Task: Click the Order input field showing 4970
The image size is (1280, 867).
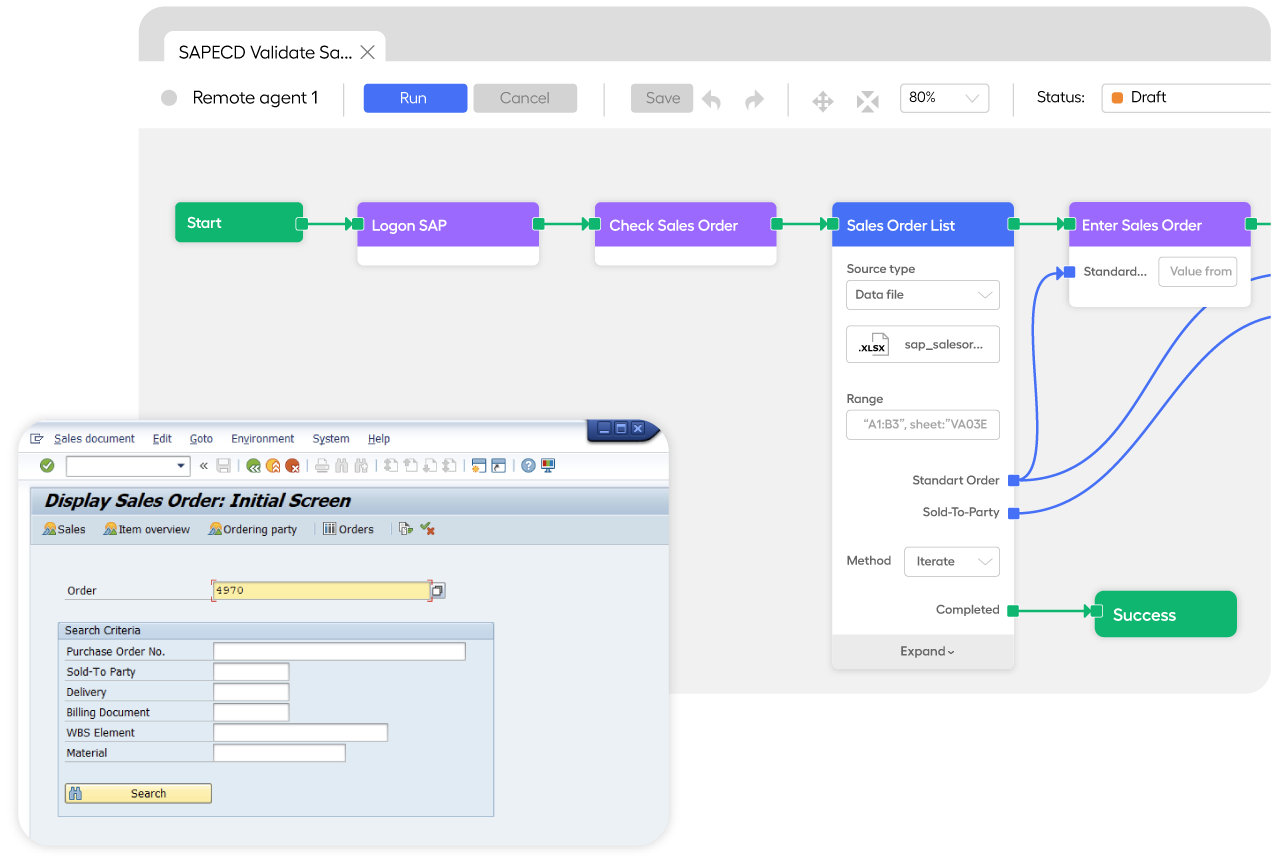Action: tap(320, 590)
